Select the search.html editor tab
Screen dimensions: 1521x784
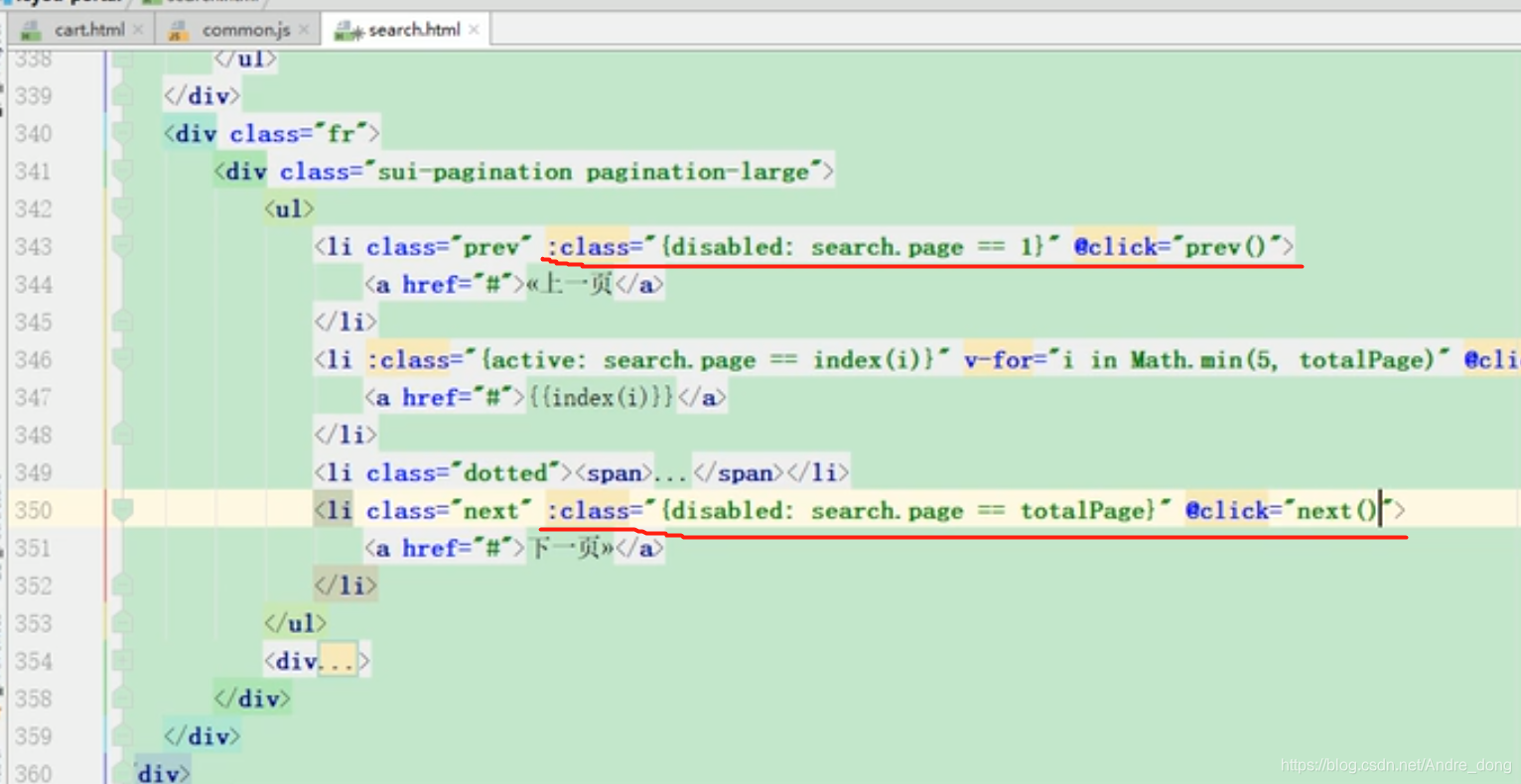414,30
